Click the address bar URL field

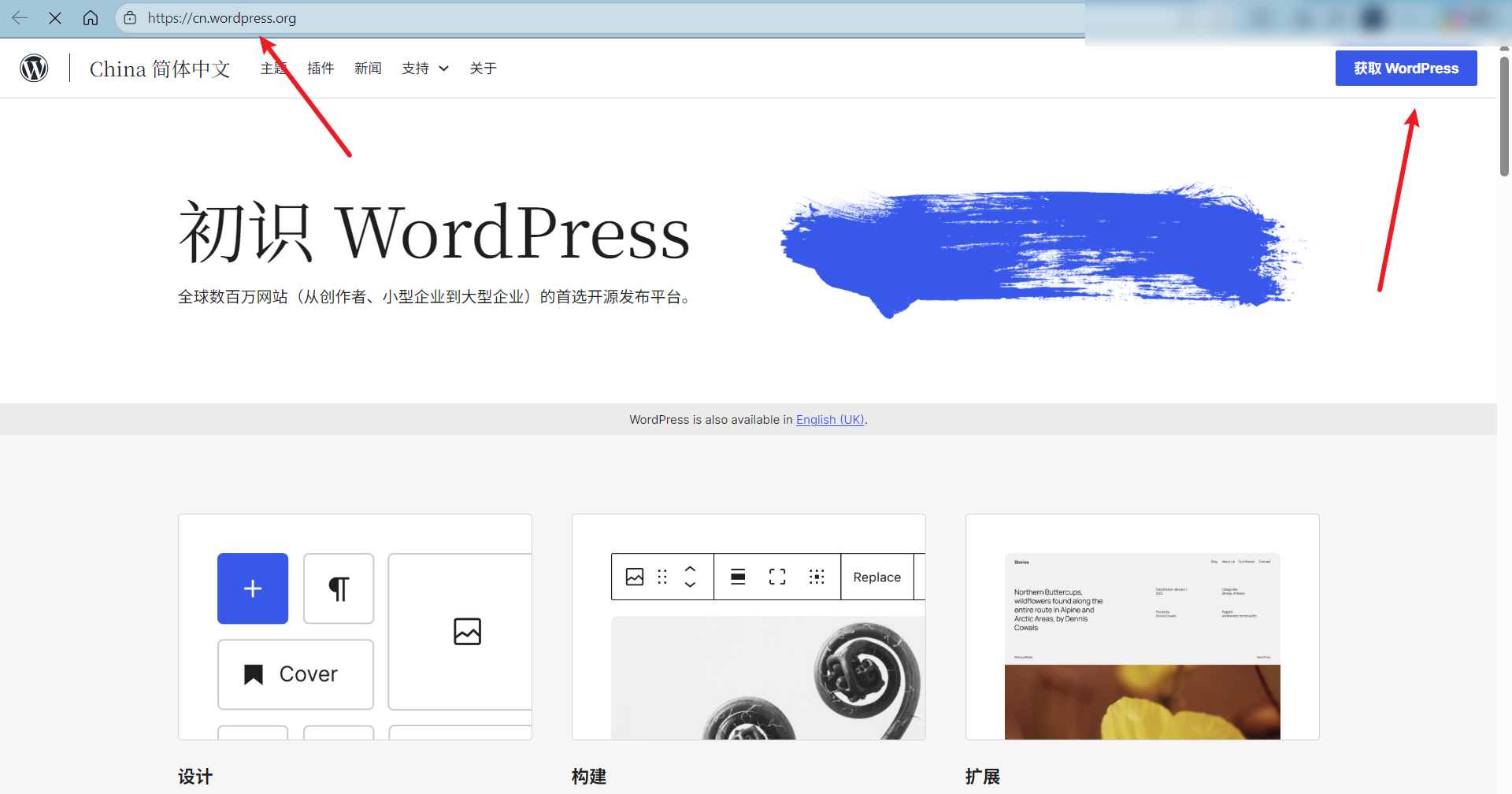coord(598,17)
